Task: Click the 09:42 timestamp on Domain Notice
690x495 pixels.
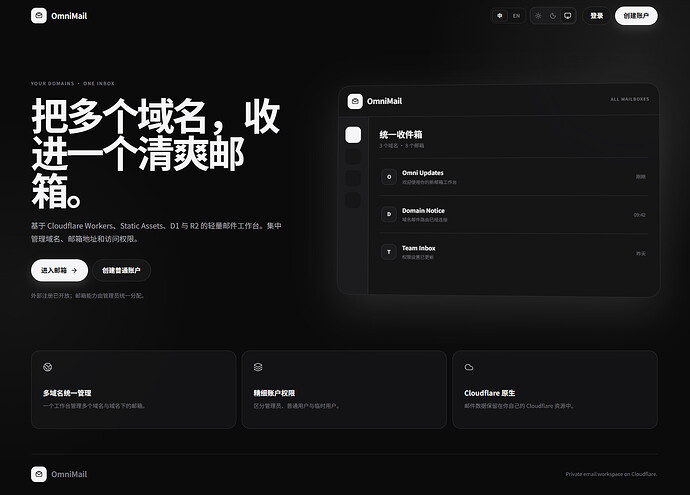Action: pos(639,215)
